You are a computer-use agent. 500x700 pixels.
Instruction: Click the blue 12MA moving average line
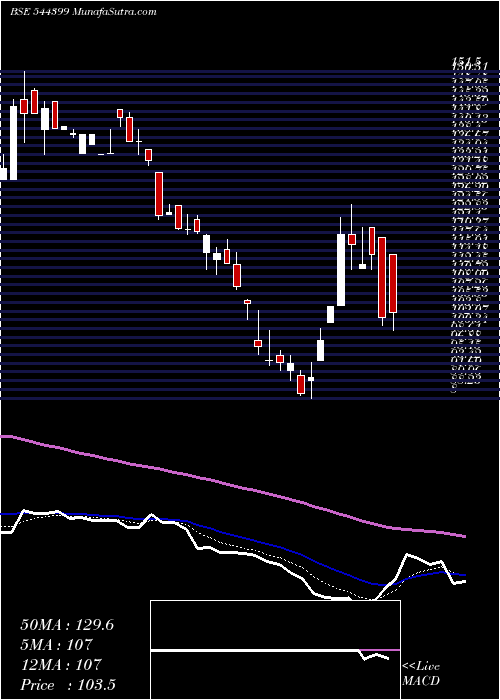232,536
